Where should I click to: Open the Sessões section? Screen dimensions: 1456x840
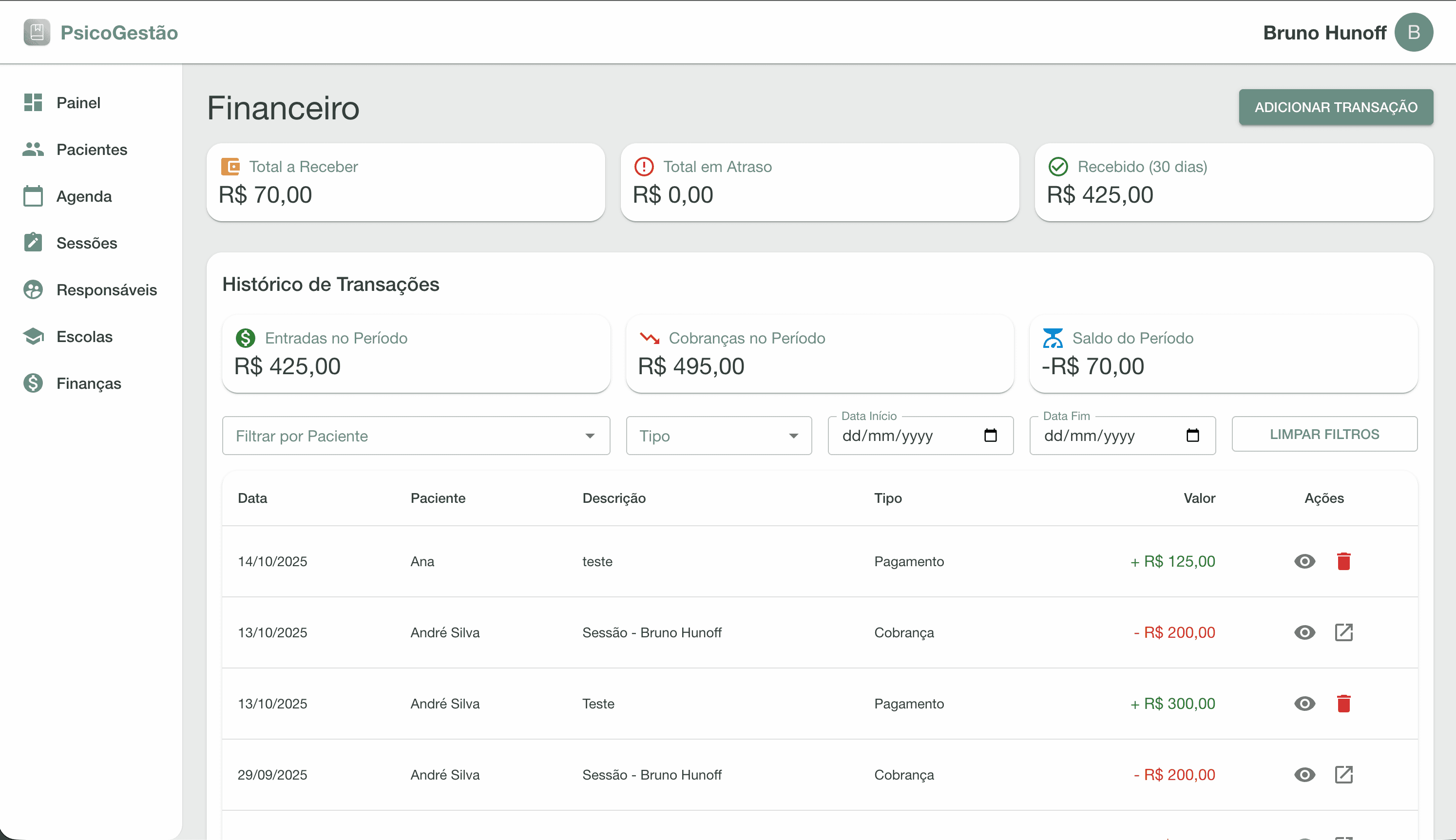[x=87, y=242]
